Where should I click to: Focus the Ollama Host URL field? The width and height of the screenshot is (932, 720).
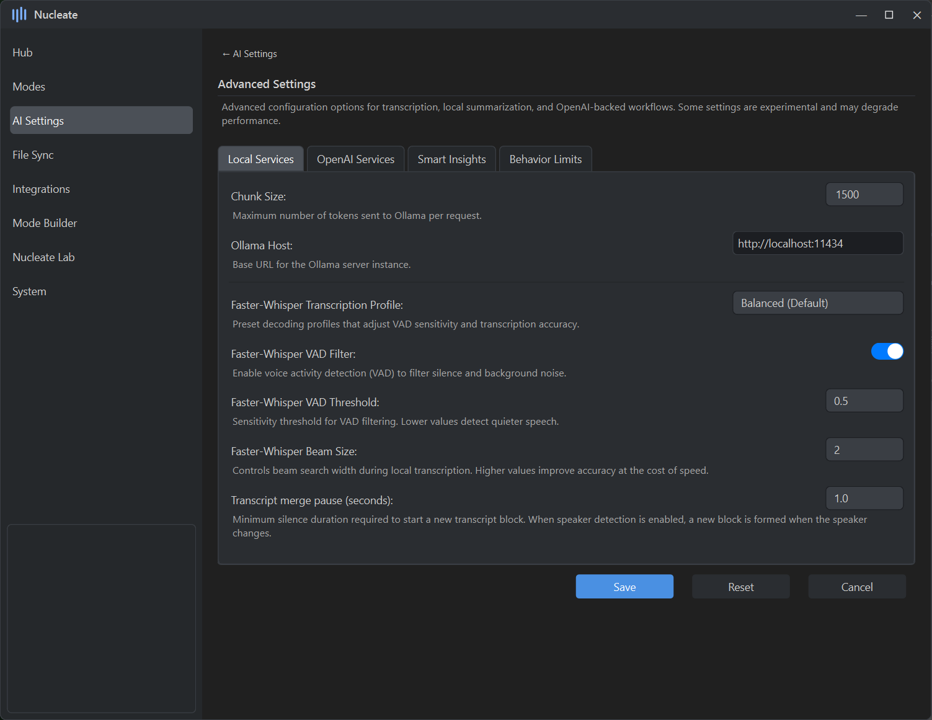(x=817, y=243)
